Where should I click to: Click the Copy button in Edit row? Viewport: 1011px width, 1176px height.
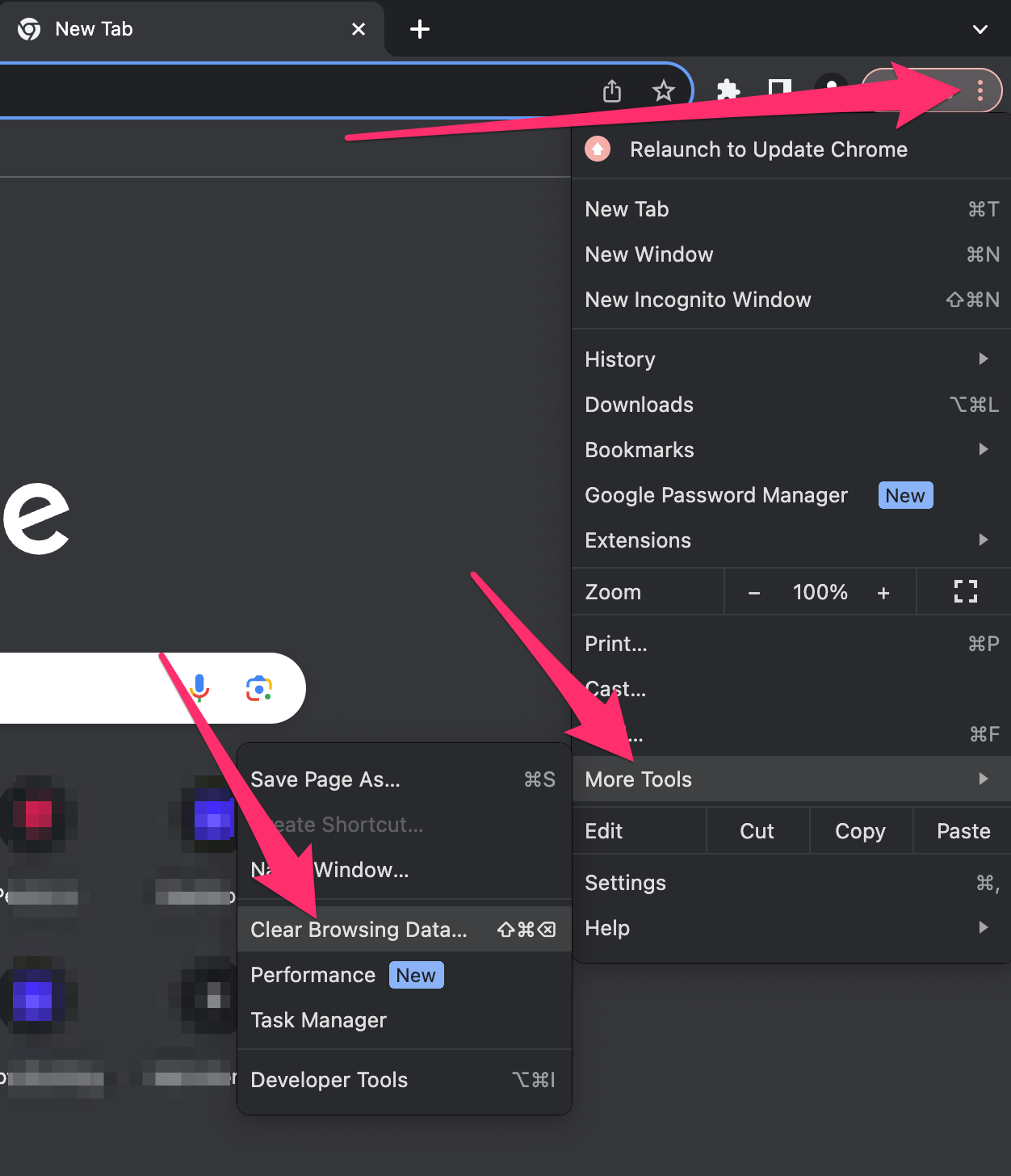(x=859, y=830)
